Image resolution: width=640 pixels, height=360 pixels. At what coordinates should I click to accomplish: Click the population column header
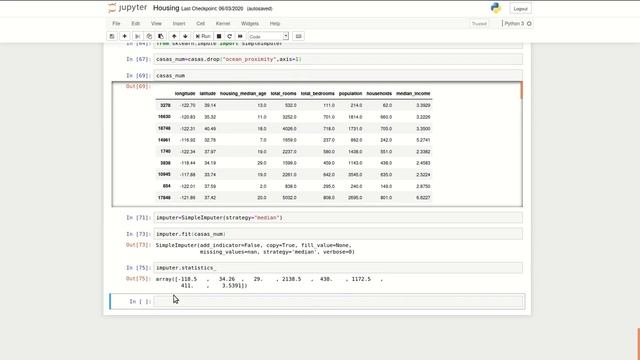(350, 93)
